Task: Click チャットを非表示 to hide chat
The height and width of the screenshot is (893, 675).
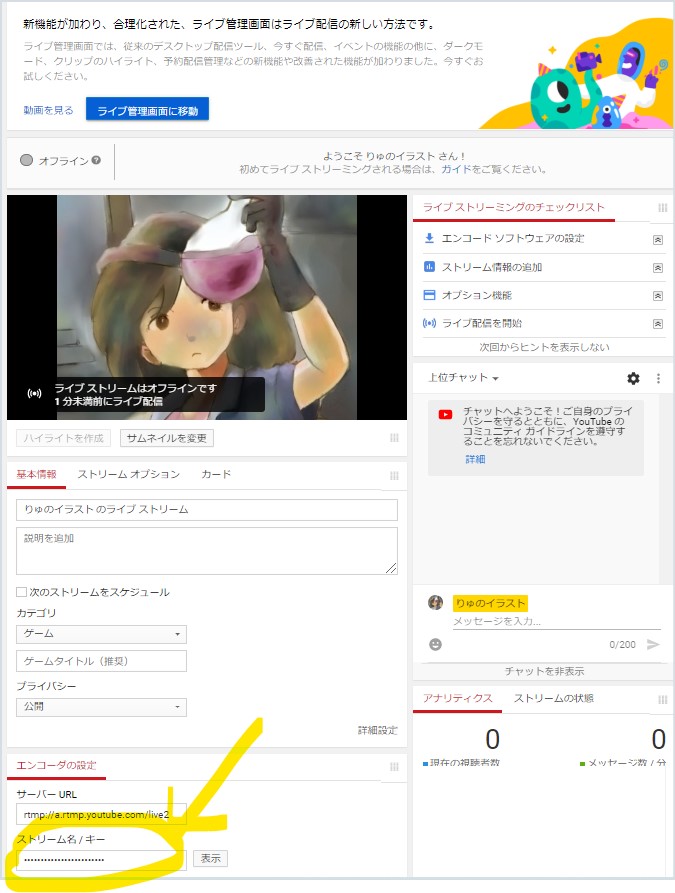Action: pyautogui.click(x=544, y=671)
